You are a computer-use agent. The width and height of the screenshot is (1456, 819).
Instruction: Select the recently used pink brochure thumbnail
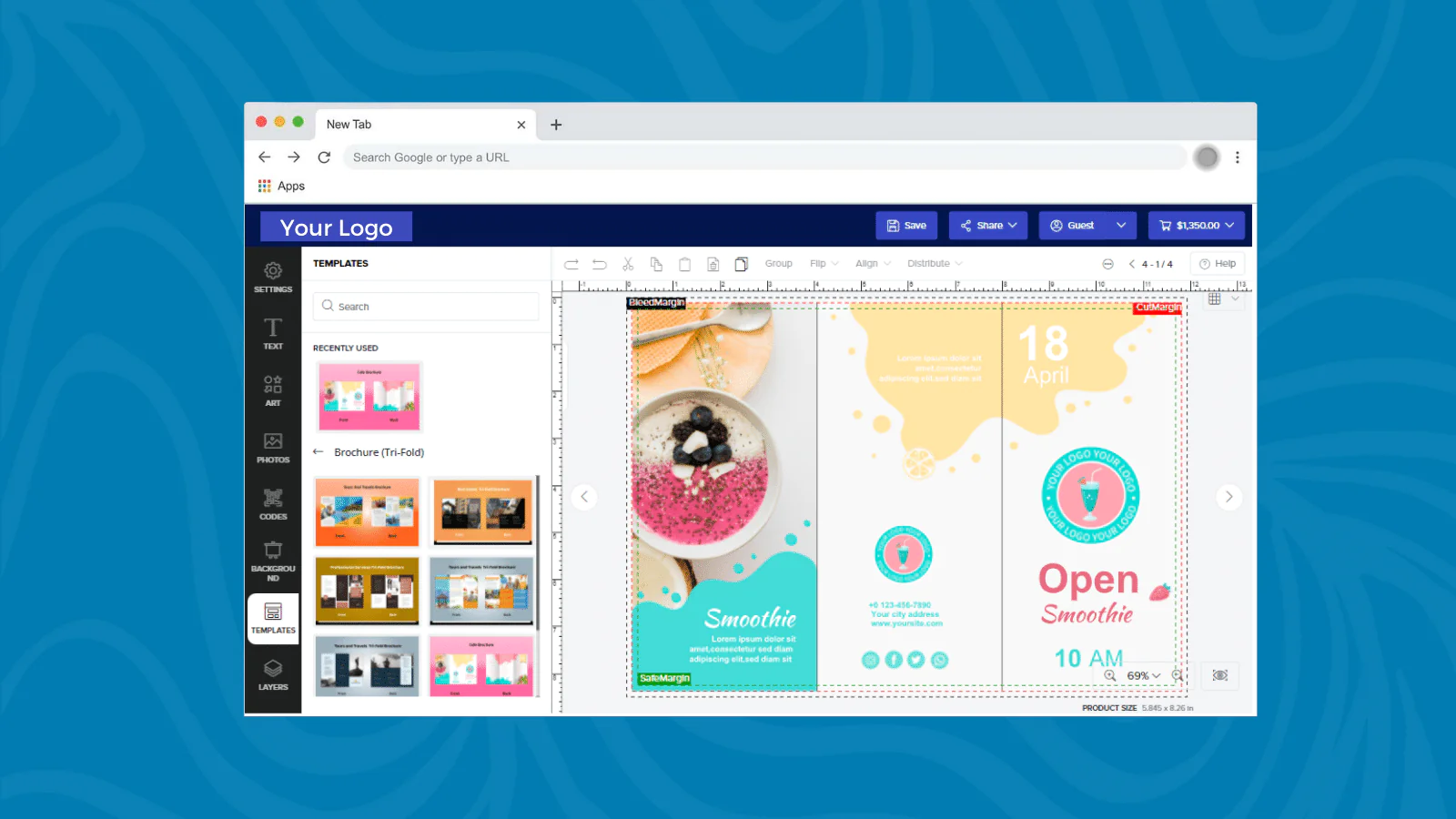click(369, 397)
